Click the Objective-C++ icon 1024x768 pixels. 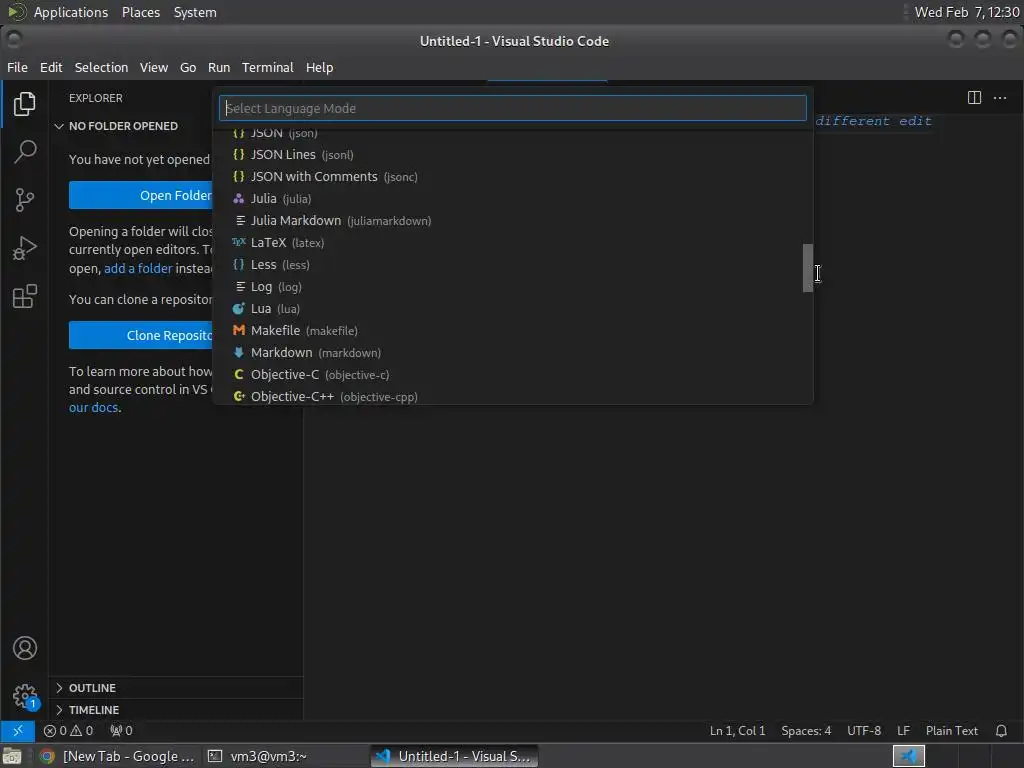239,396
